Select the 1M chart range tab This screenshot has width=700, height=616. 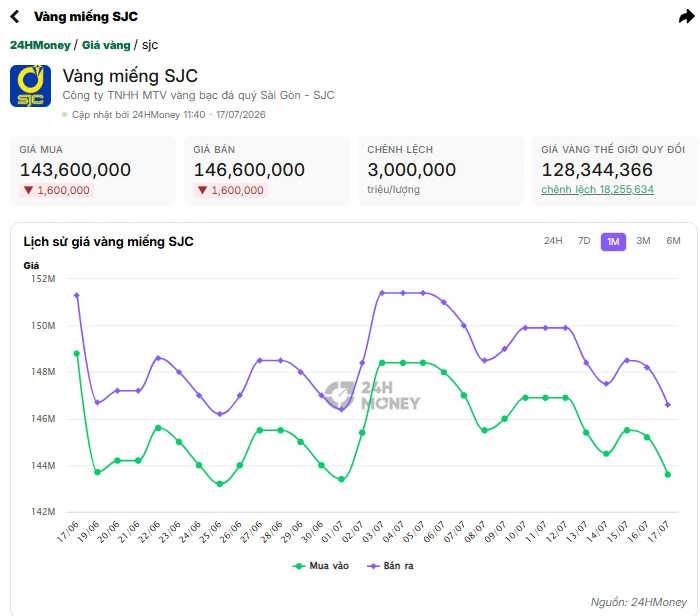(x=613, y=241)
